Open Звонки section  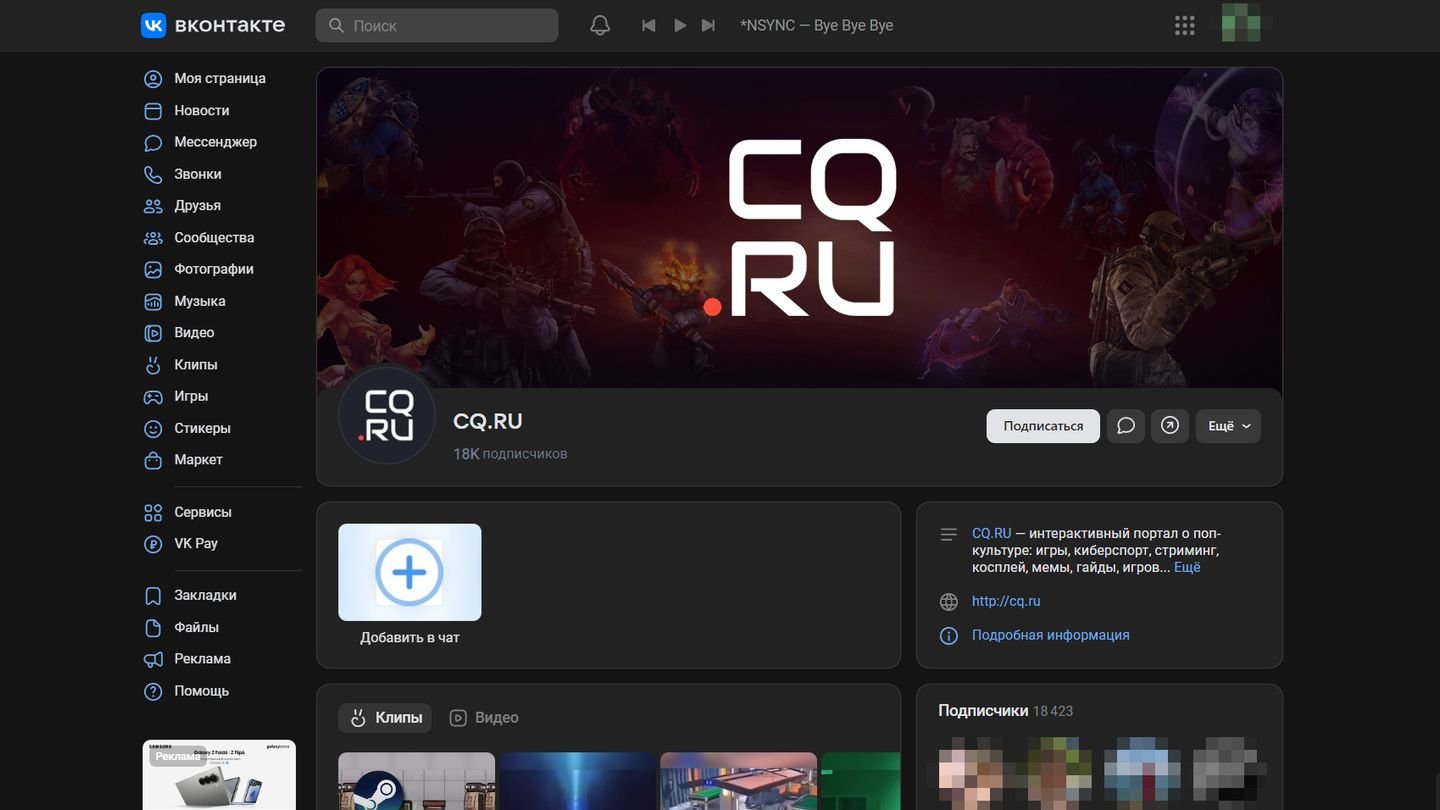(198, 174)
